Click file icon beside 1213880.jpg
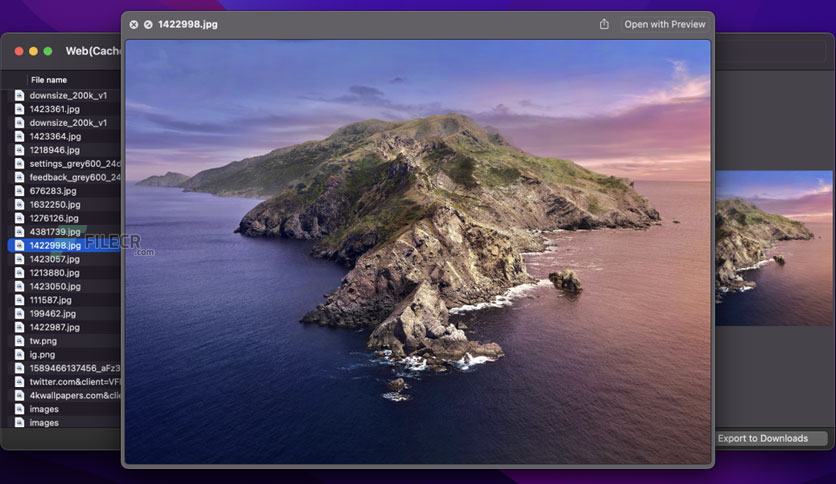836x484 pixels. click(x=20, y=272)
